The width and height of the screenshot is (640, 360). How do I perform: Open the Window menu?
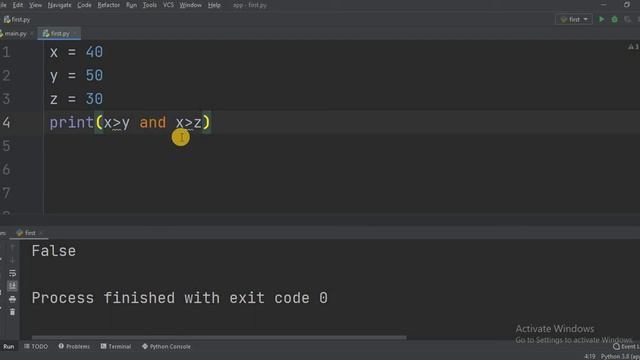(191, 5)
